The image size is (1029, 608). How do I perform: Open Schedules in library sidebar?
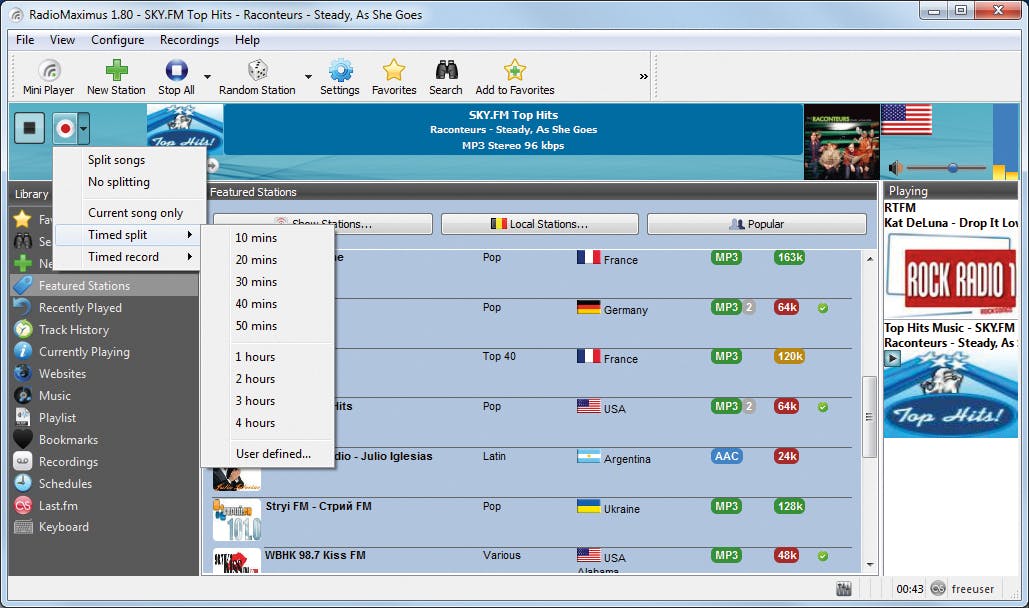pyautogui.click(x=104, y=484)
